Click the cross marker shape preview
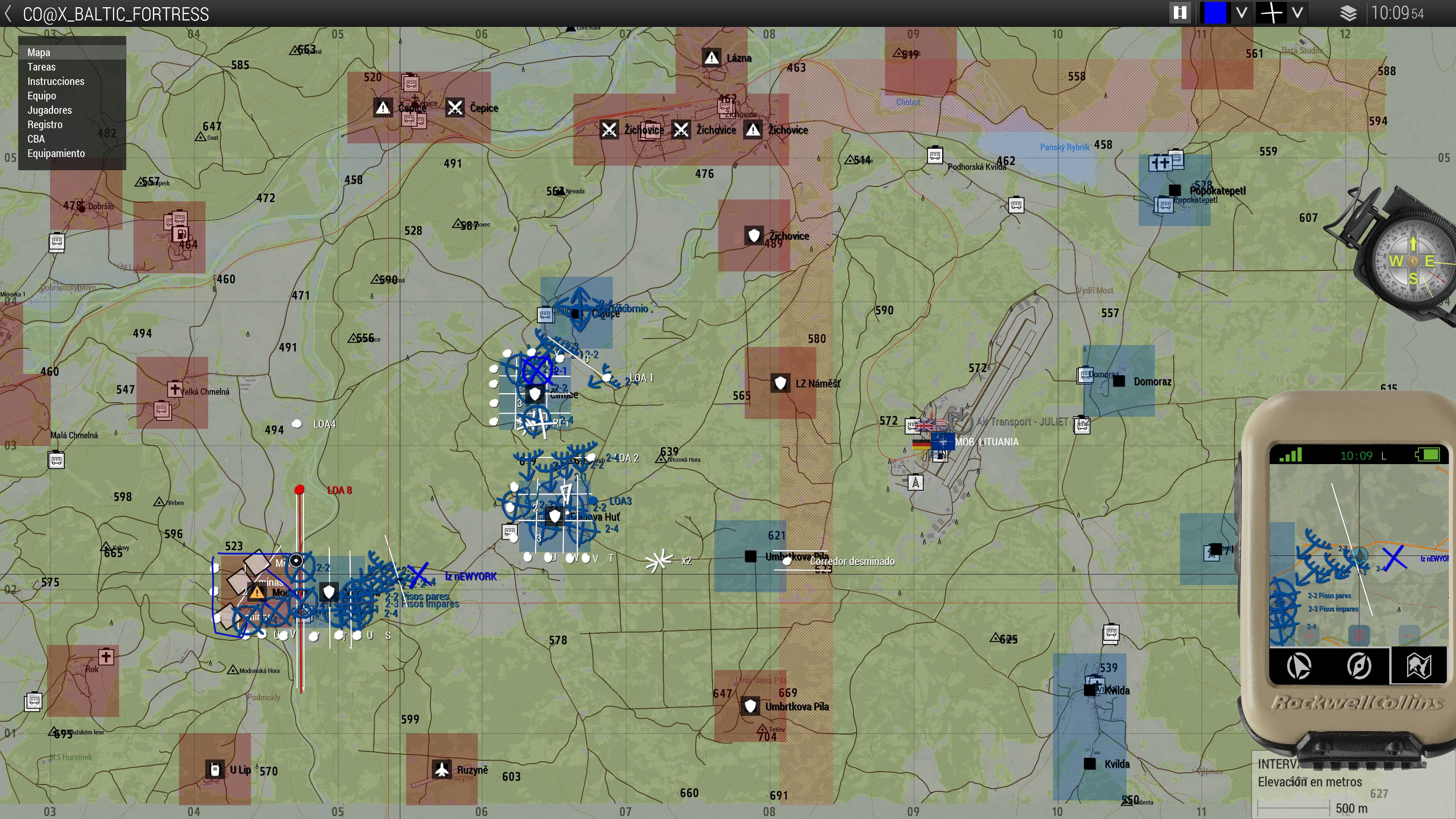 pyautogui.click(x=1271, y=13)
